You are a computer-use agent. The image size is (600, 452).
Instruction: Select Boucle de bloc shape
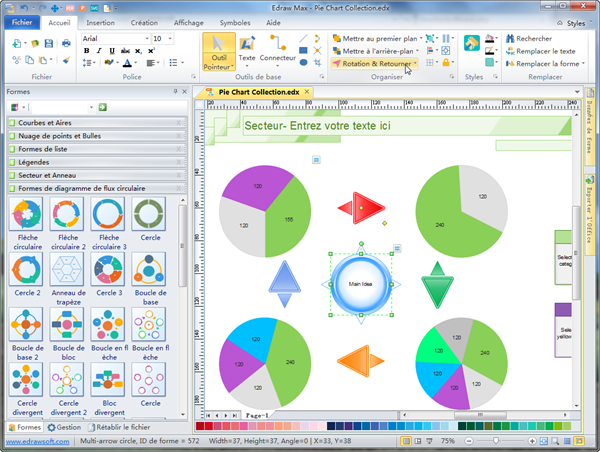[67, 325]
